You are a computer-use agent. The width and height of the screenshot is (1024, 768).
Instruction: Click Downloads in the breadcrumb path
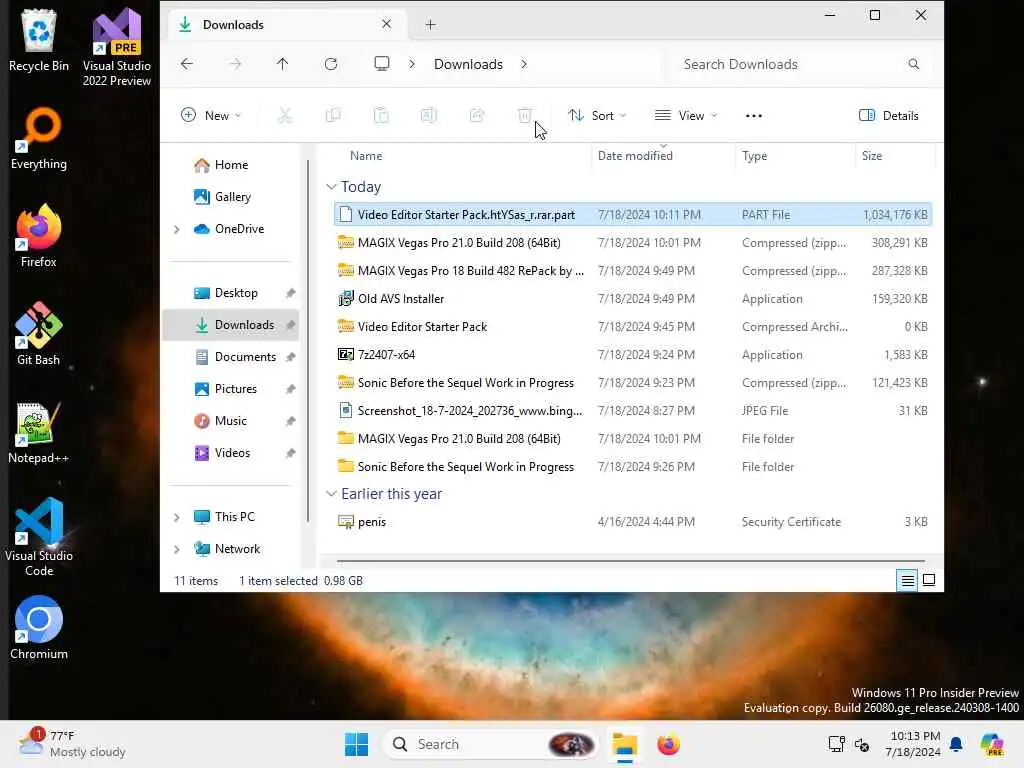468,64
